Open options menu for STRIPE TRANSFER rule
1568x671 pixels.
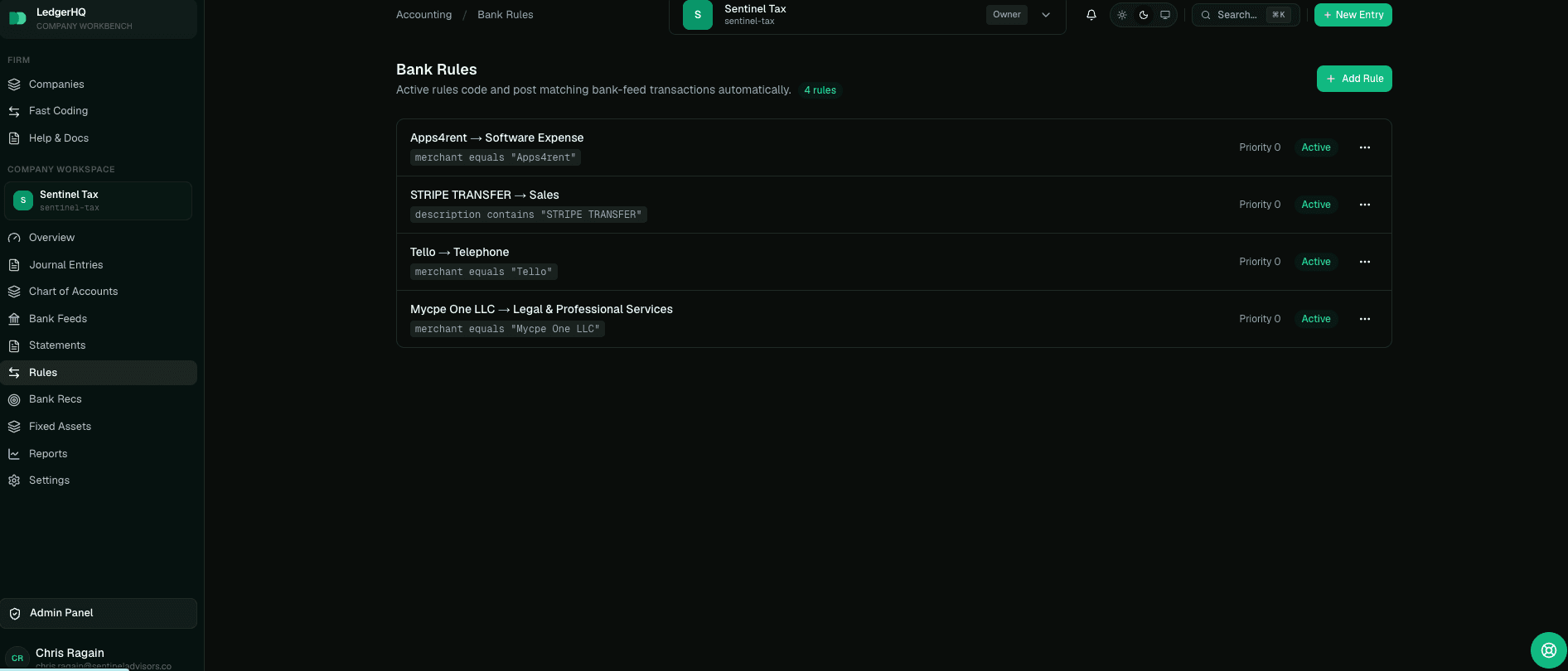[1365, 205]
